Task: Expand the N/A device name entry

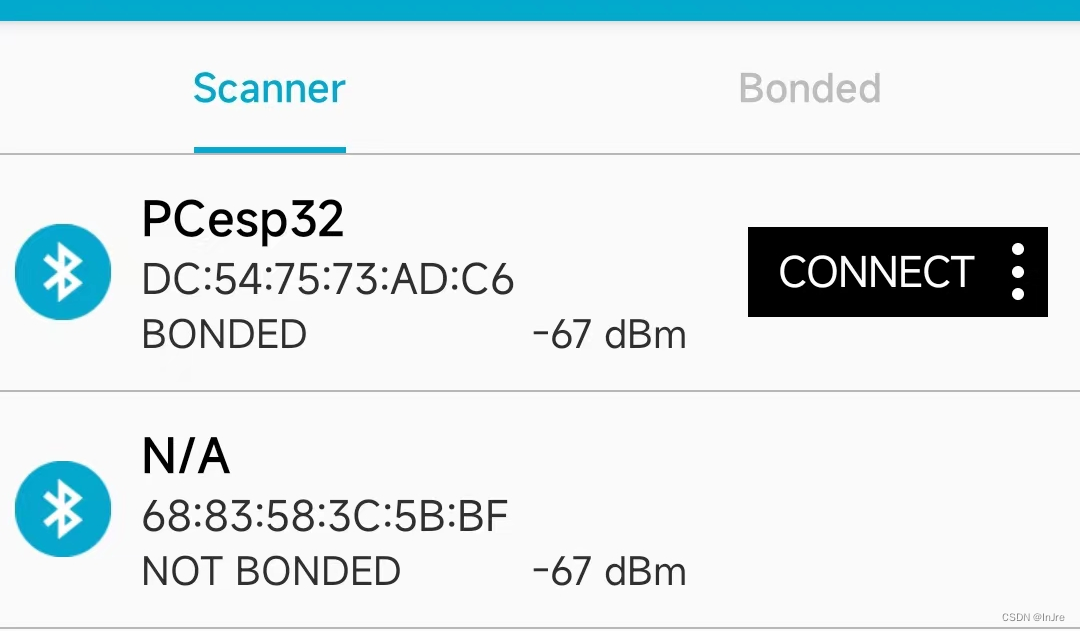Action: tap(186, 456)
